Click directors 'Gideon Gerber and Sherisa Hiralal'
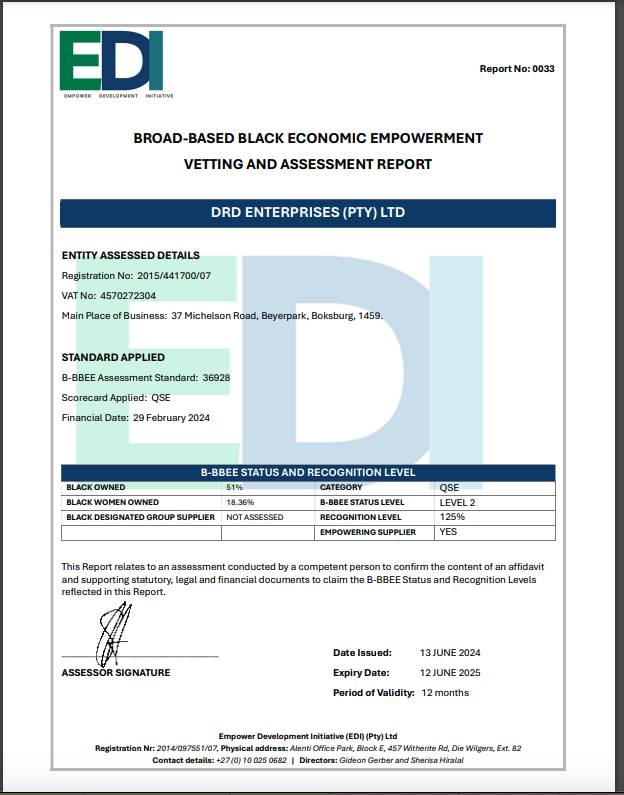This screenshot has height=795, width=624. pyautogui.click(x=401, y=761)
